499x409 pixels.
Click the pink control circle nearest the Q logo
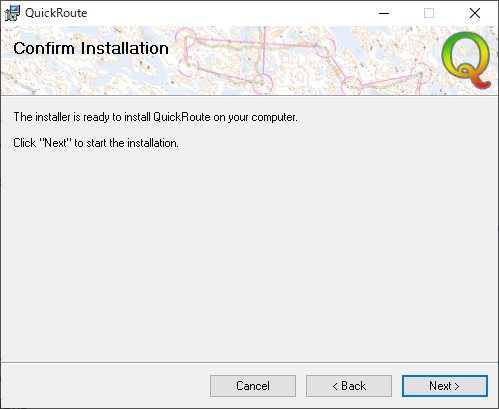(421, 73)
